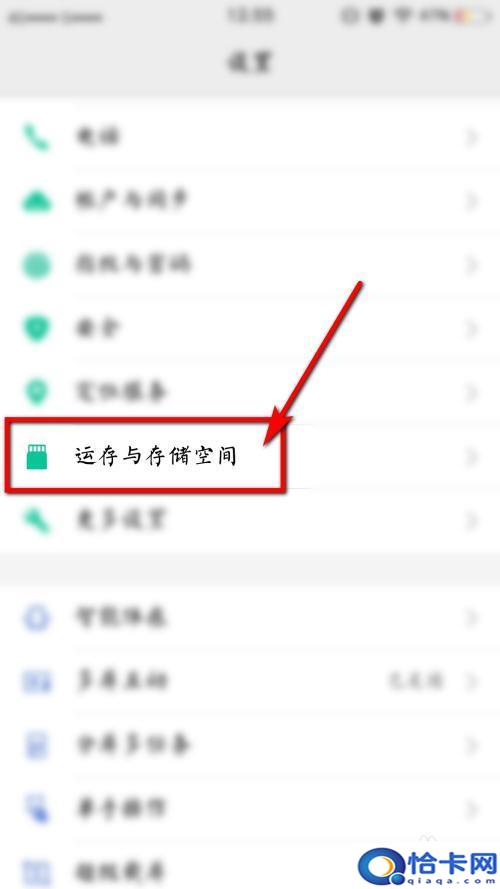The height and width of the screenshot is (889, 500).
Task: Open the multi-screen row showing a gray status
Action: pos(250,680)
